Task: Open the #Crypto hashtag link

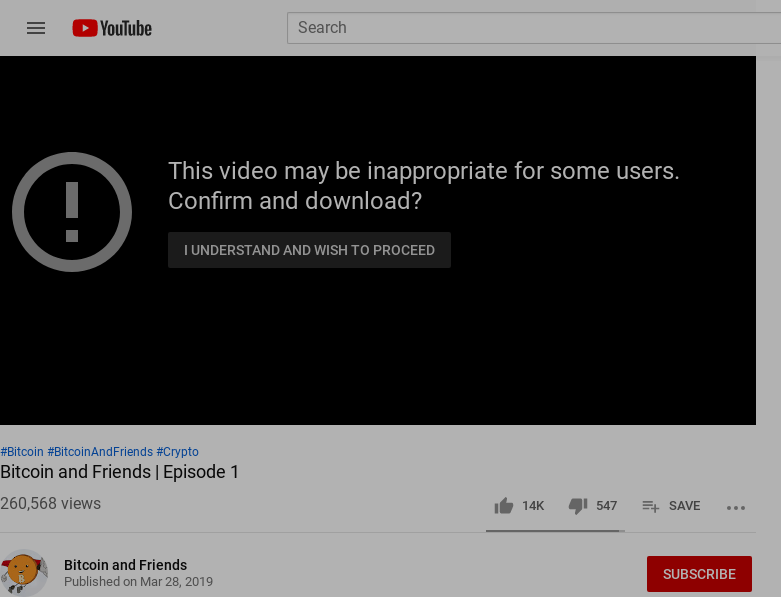Action: coord(177,452)
